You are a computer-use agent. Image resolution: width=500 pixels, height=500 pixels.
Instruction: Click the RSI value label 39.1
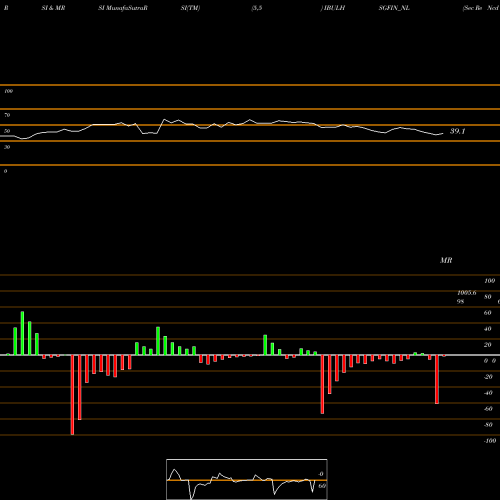point(457,131)
